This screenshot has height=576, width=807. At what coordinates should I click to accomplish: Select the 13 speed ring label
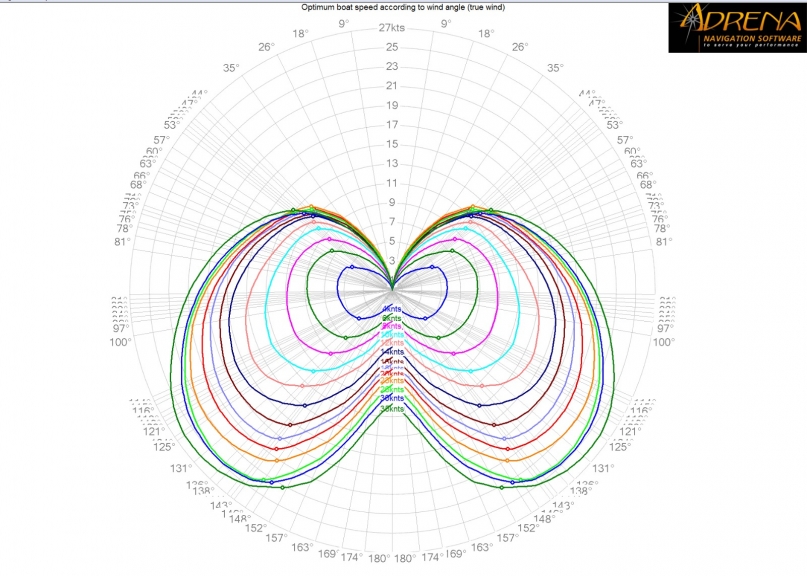click(392, 164)
